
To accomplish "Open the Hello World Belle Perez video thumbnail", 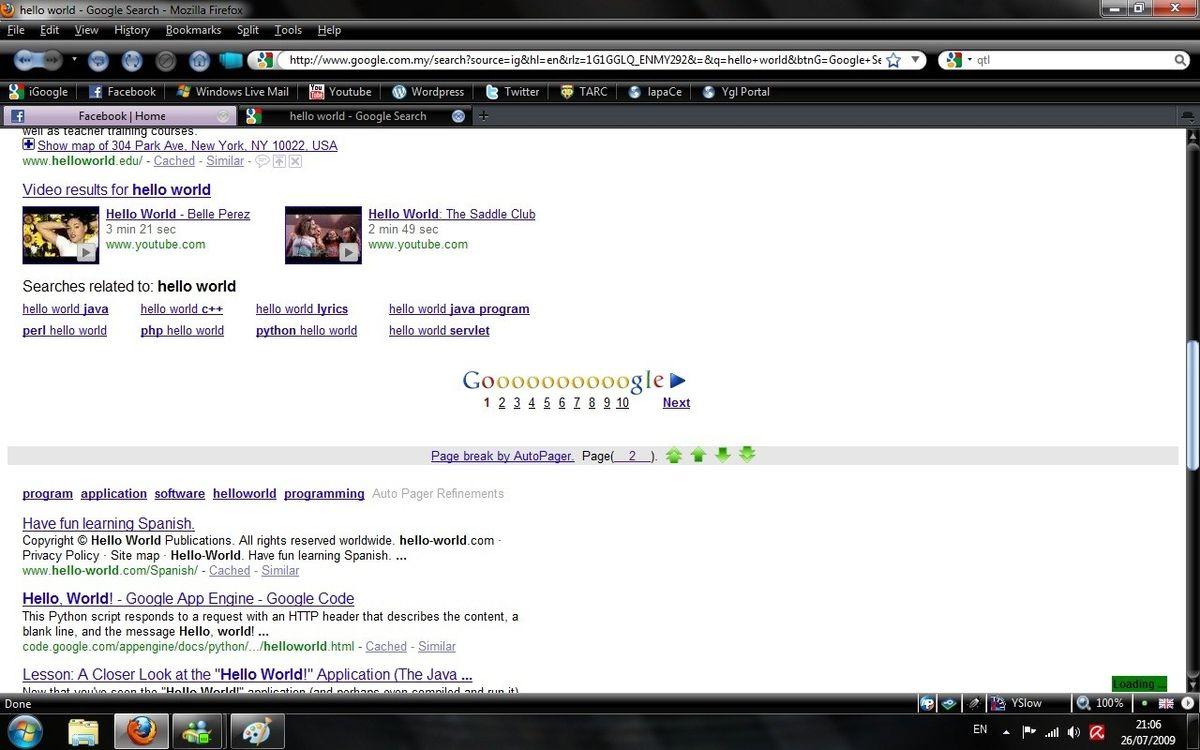I will 60,235.
